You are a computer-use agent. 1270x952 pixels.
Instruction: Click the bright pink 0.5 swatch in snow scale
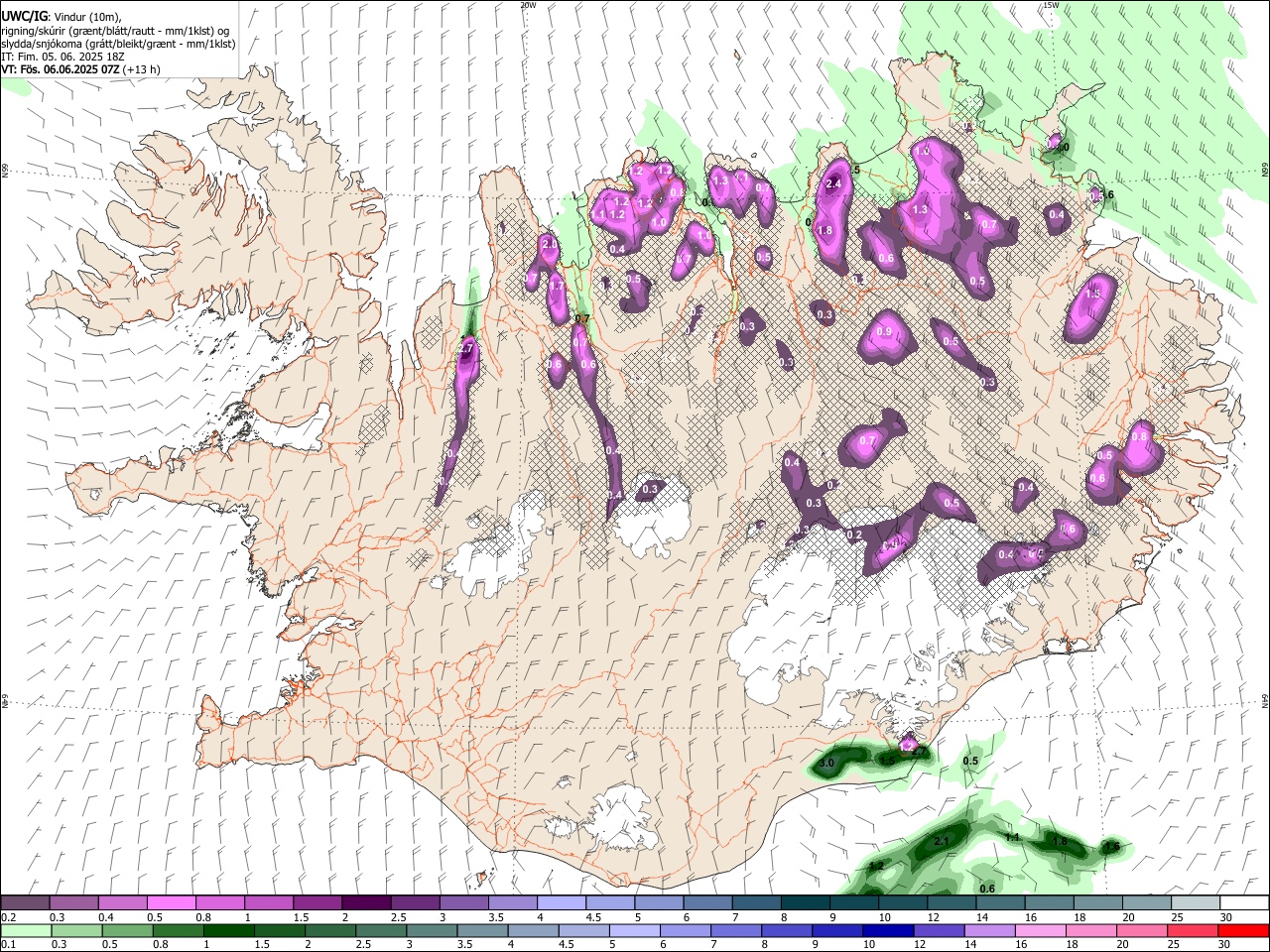tap(172, 903)
